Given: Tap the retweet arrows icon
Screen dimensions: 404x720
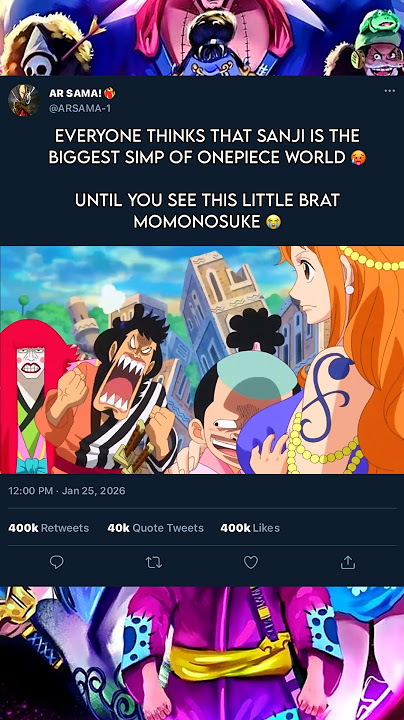Looking at the screenshot, I should click(154, 562).
